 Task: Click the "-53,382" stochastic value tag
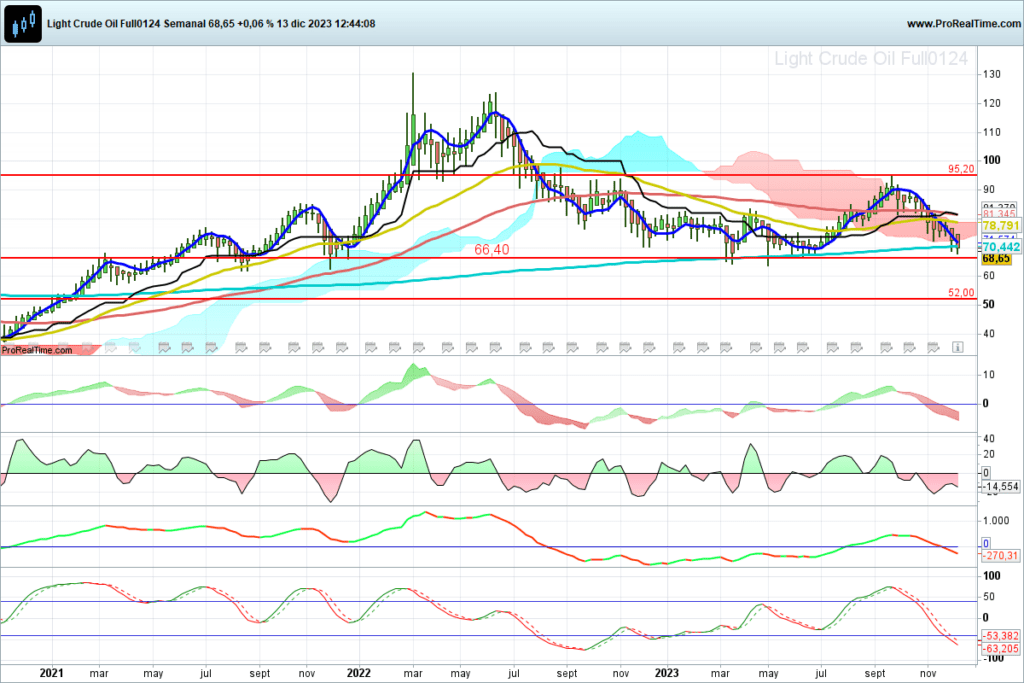click(x=1001, y=636)
